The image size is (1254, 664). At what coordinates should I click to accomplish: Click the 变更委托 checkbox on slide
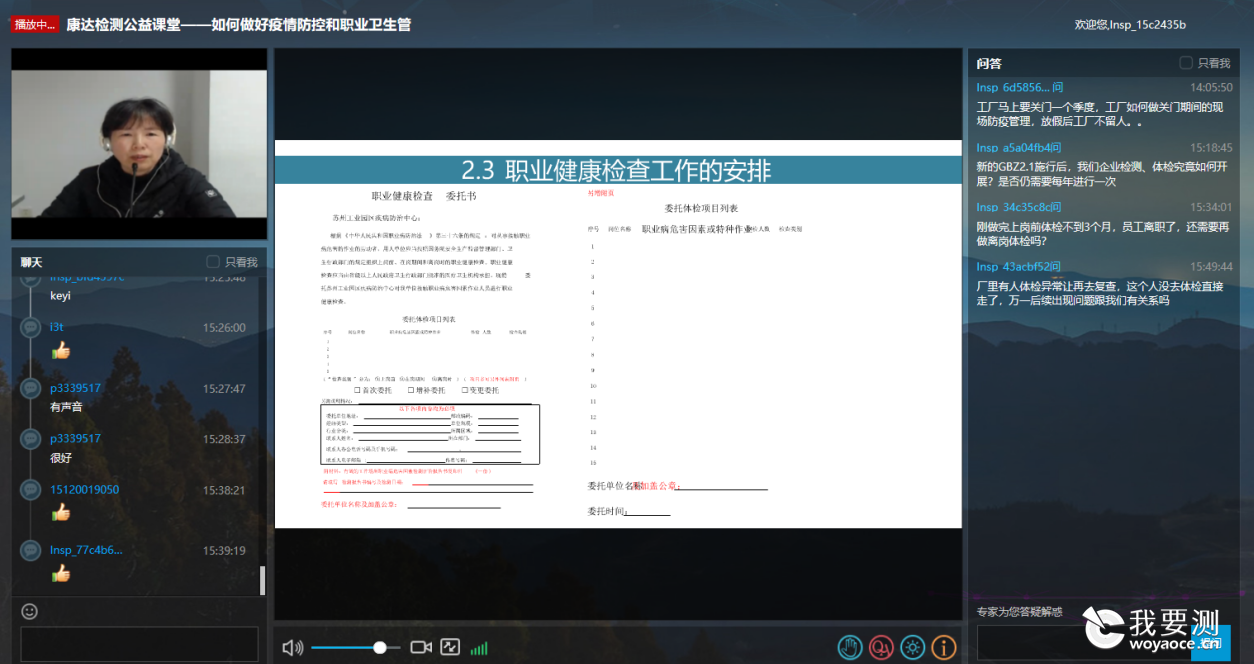pyautogui.click(x=465, y=389)
